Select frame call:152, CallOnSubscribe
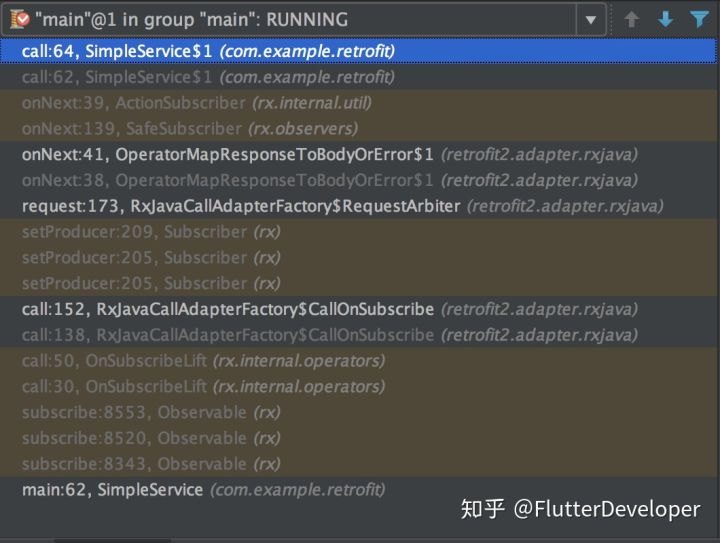The width and height of the screenshot is (720, 543). 329,309
